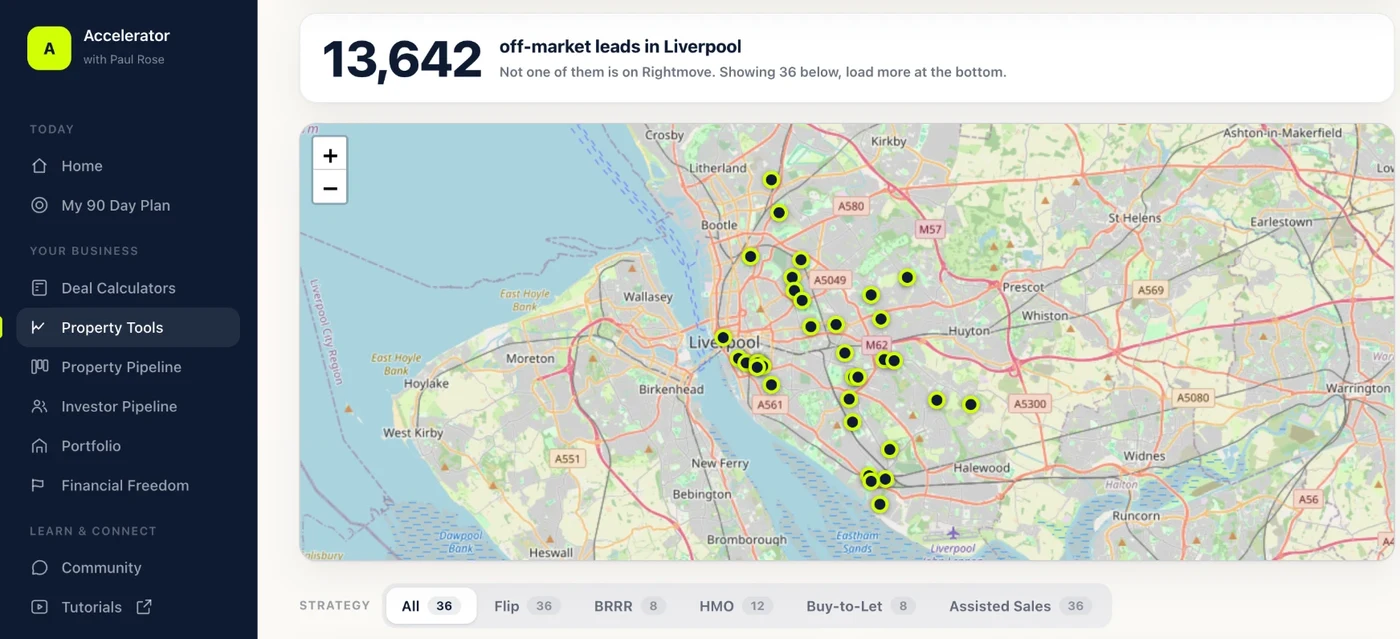Filter leads by Assisted Sales strategy
1400x639 pixels.
(1020, 606)
